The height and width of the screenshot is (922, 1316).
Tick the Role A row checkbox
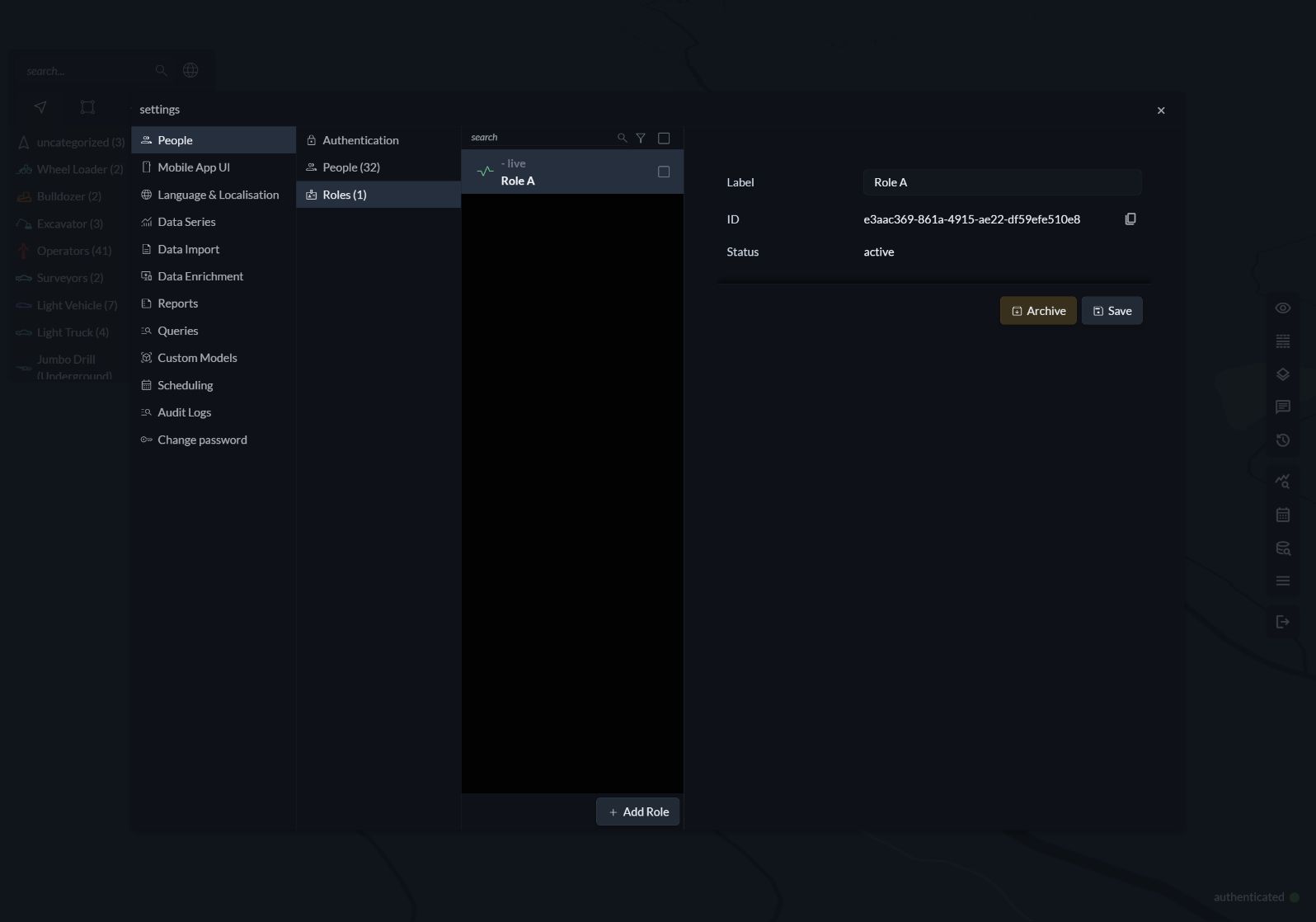[664, 172]
